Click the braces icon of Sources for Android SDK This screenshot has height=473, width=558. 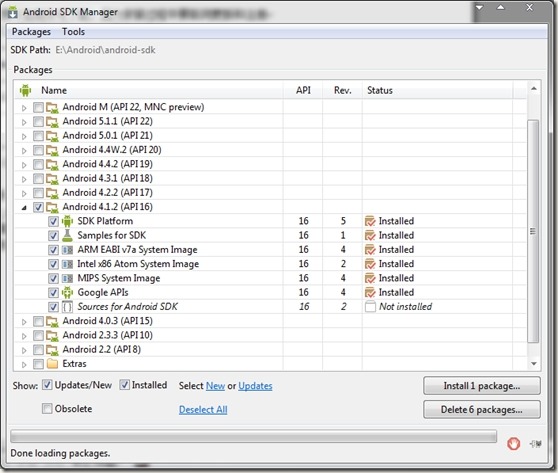point(67,307)
